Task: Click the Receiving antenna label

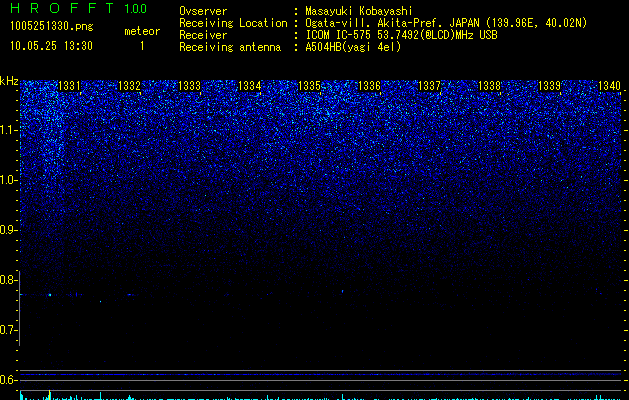Action: pos(230,47)
